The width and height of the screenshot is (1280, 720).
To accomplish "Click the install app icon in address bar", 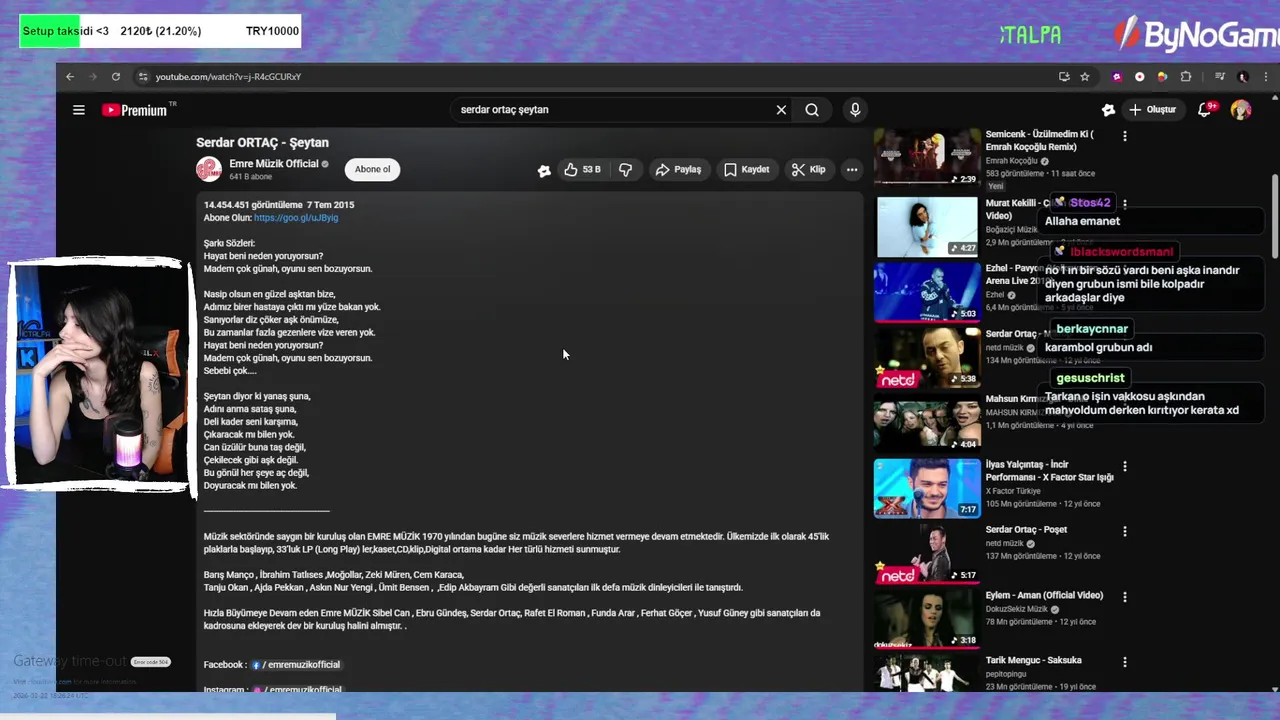I will (1064, 77).
